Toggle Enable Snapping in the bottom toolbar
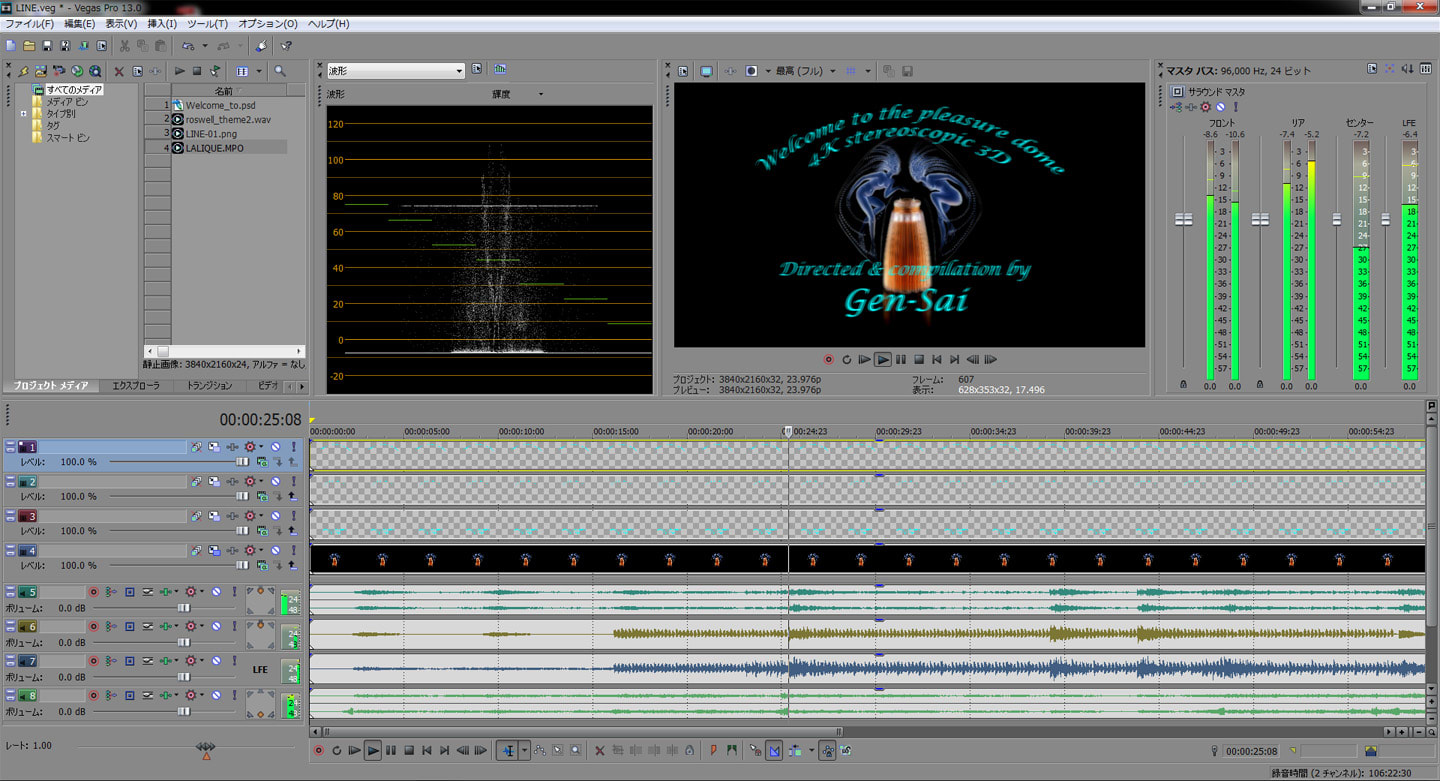 pyautogui.click(x=755, y=750)
